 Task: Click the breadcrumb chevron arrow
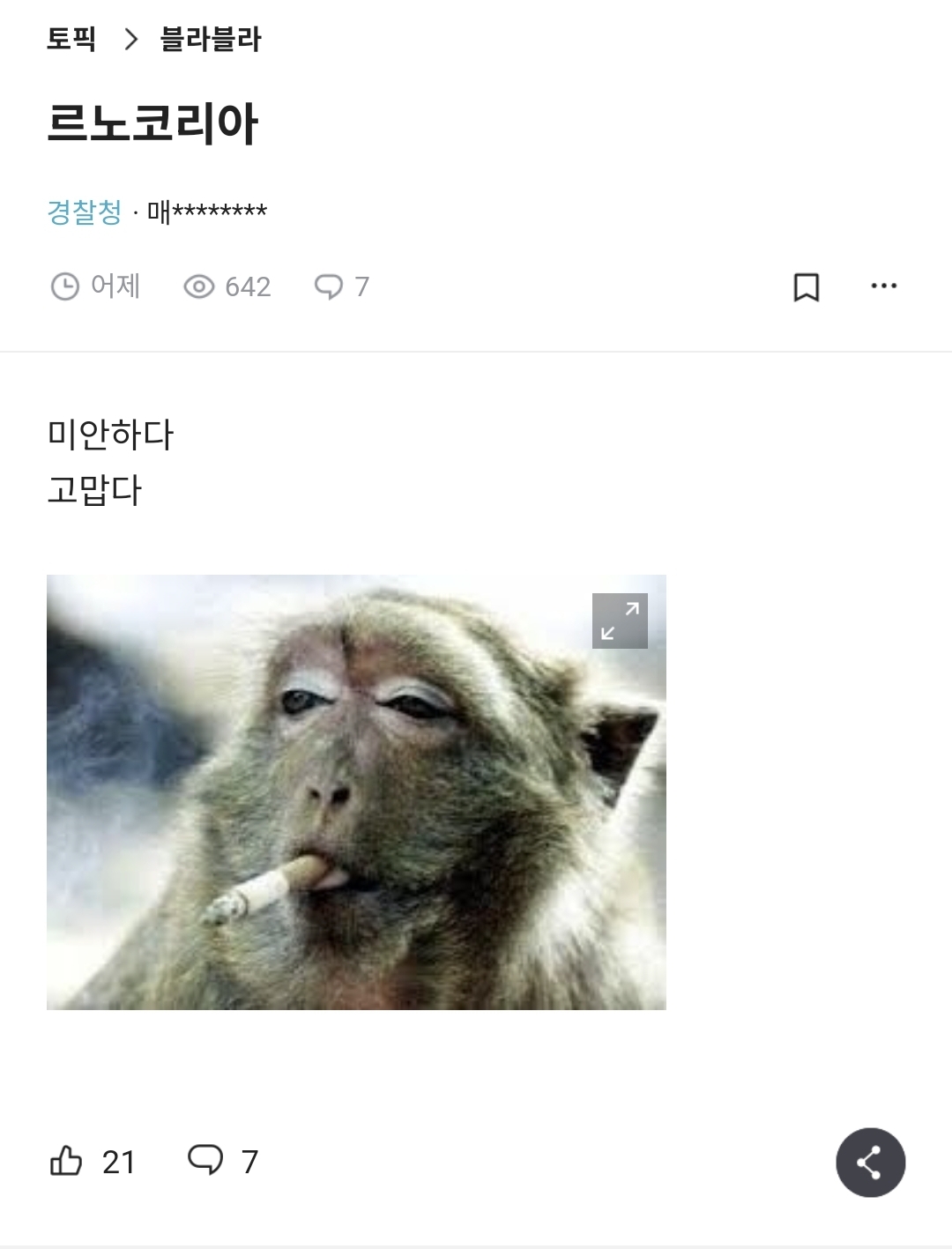coord(131,39)
